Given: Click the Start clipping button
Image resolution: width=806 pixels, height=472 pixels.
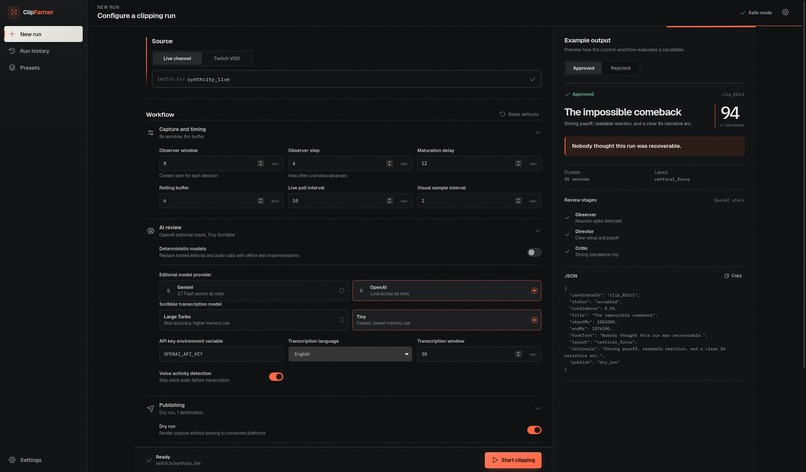Looking at the screenshot, I should tap(513, 460).
